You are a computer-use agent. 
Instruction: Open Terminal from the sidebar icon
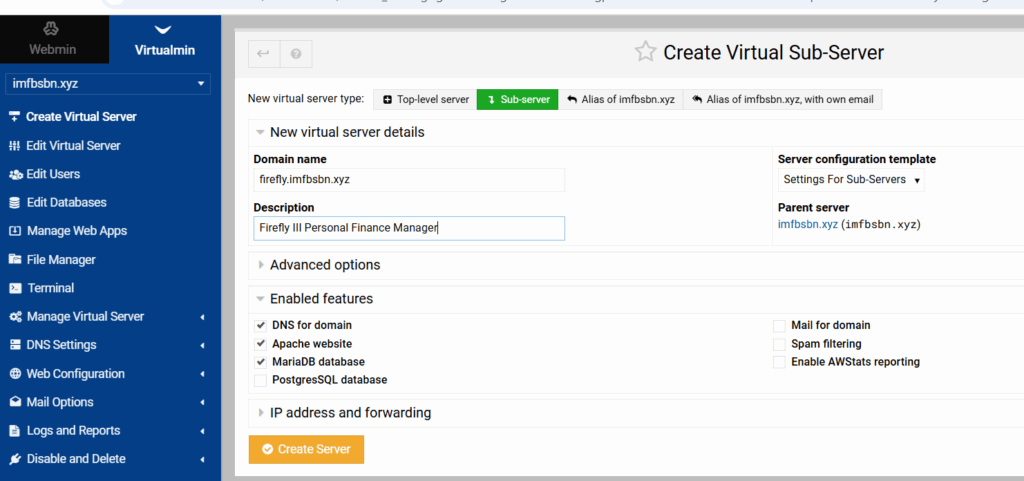[15, 288]
